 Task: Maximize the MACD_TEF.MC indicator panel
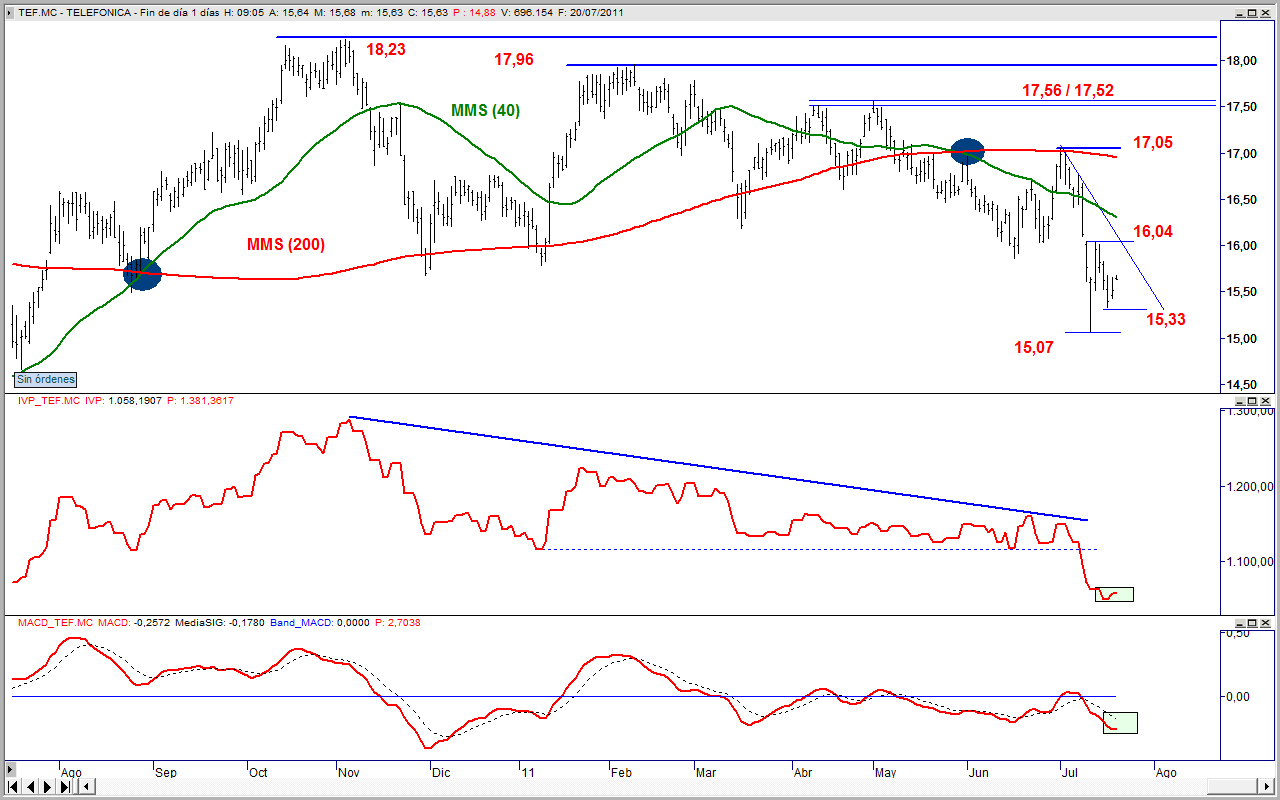(x=1253, y=622)
